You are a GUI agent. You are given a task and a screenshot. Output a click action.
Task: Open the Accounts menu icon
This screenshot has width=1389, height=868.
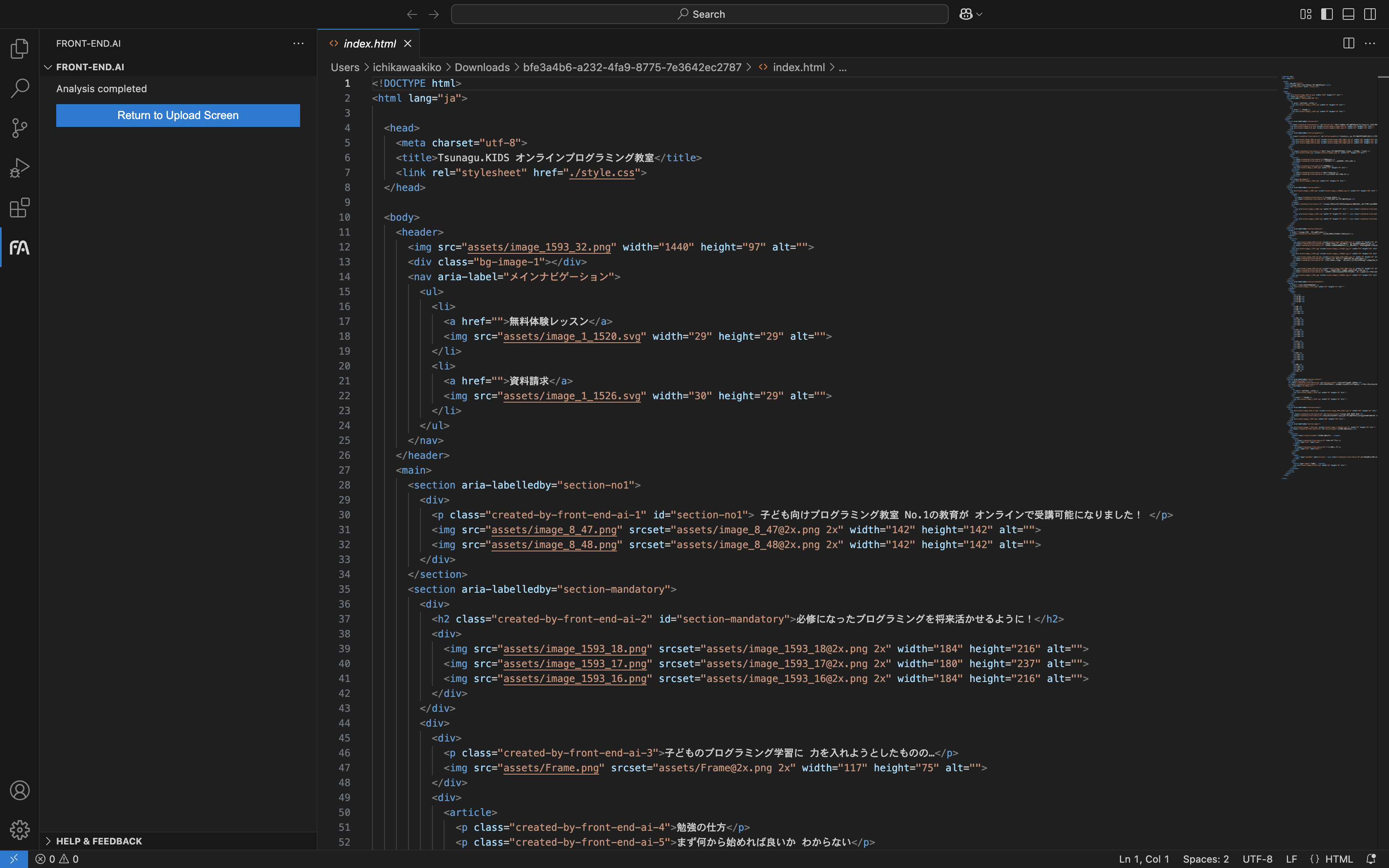click(x=19, y=790)
